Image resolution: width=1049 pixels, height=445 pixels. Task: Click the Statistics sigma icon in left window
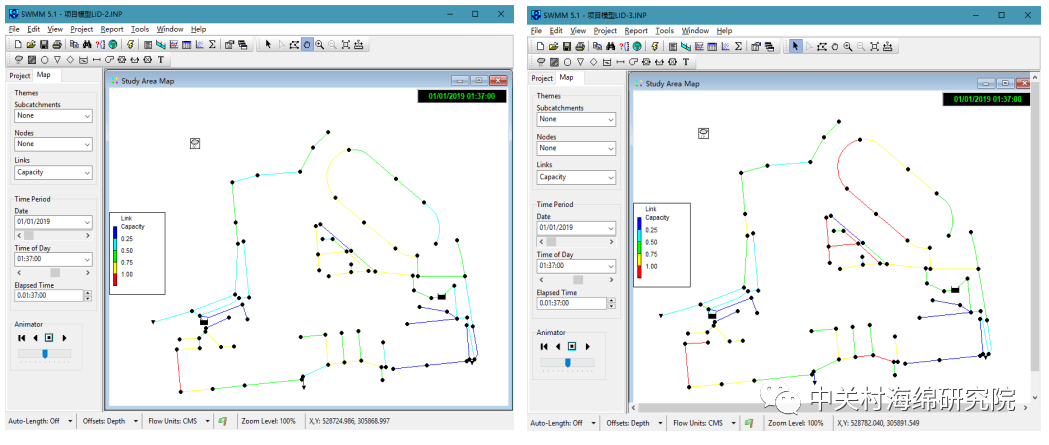pos(212,45)
